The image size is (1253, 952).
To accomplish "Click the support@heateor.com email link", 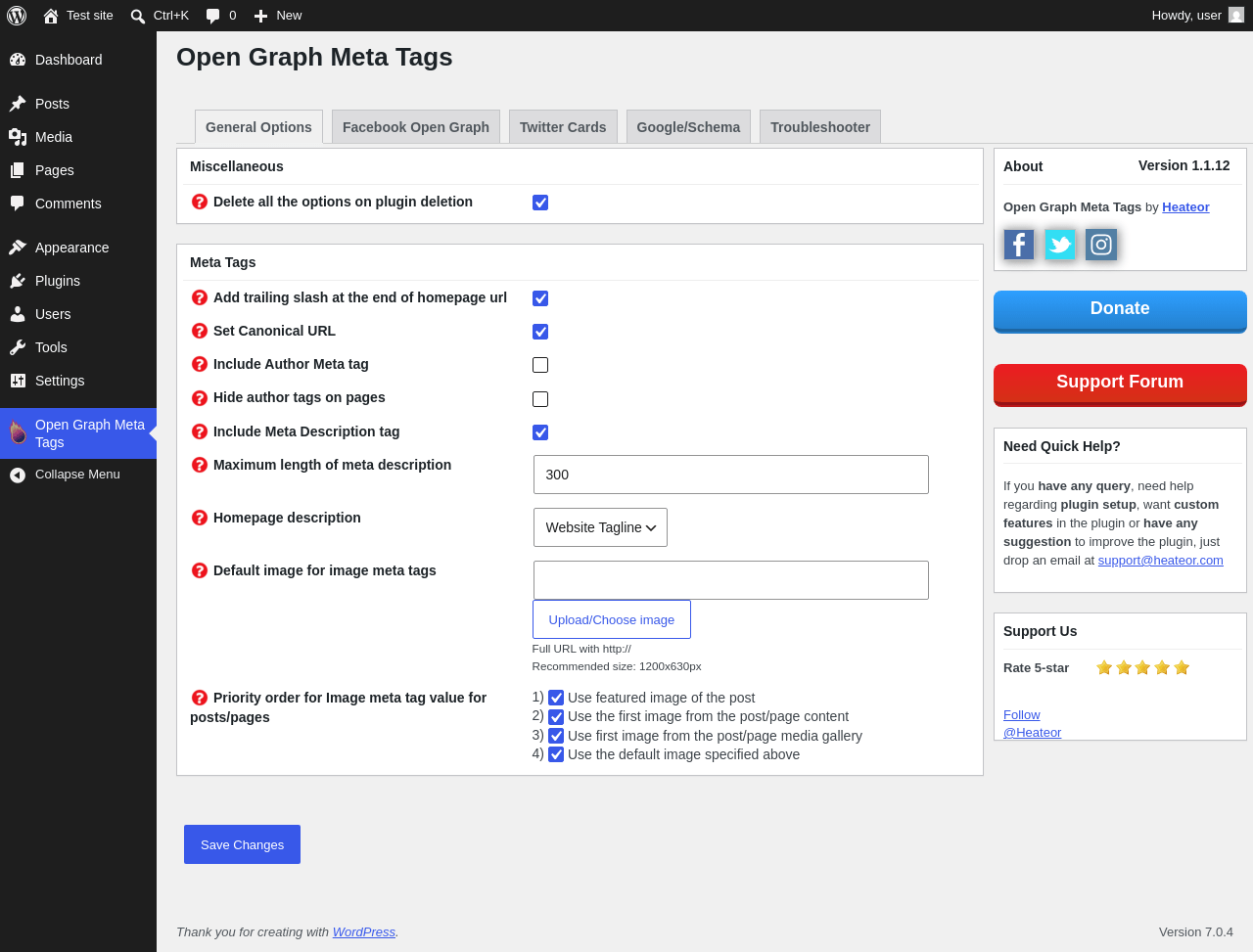I will pyautogui.click(x=1160, y=561).
